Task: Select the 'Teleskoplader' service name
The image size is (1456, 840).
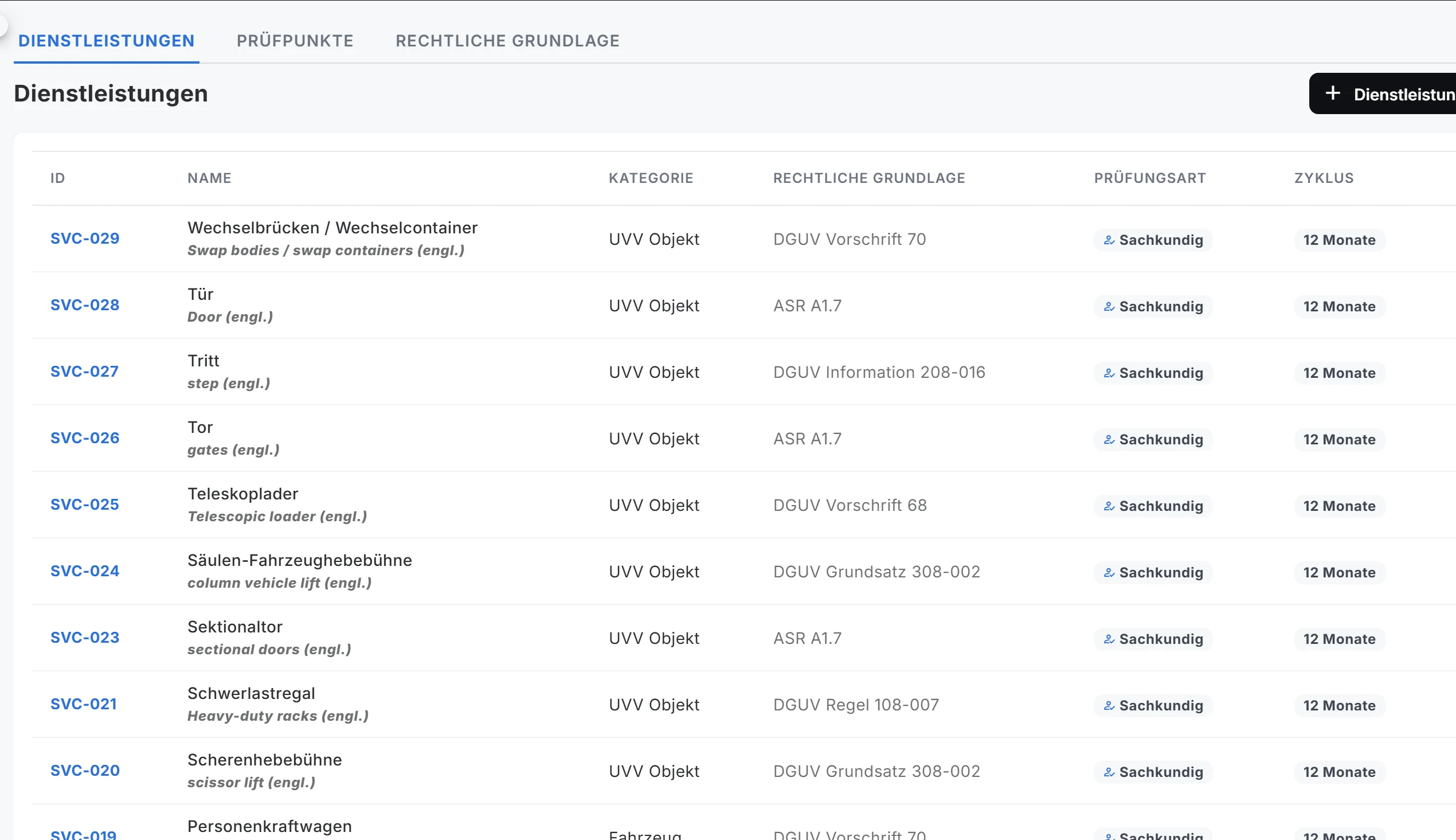Action: pos(243,494)
